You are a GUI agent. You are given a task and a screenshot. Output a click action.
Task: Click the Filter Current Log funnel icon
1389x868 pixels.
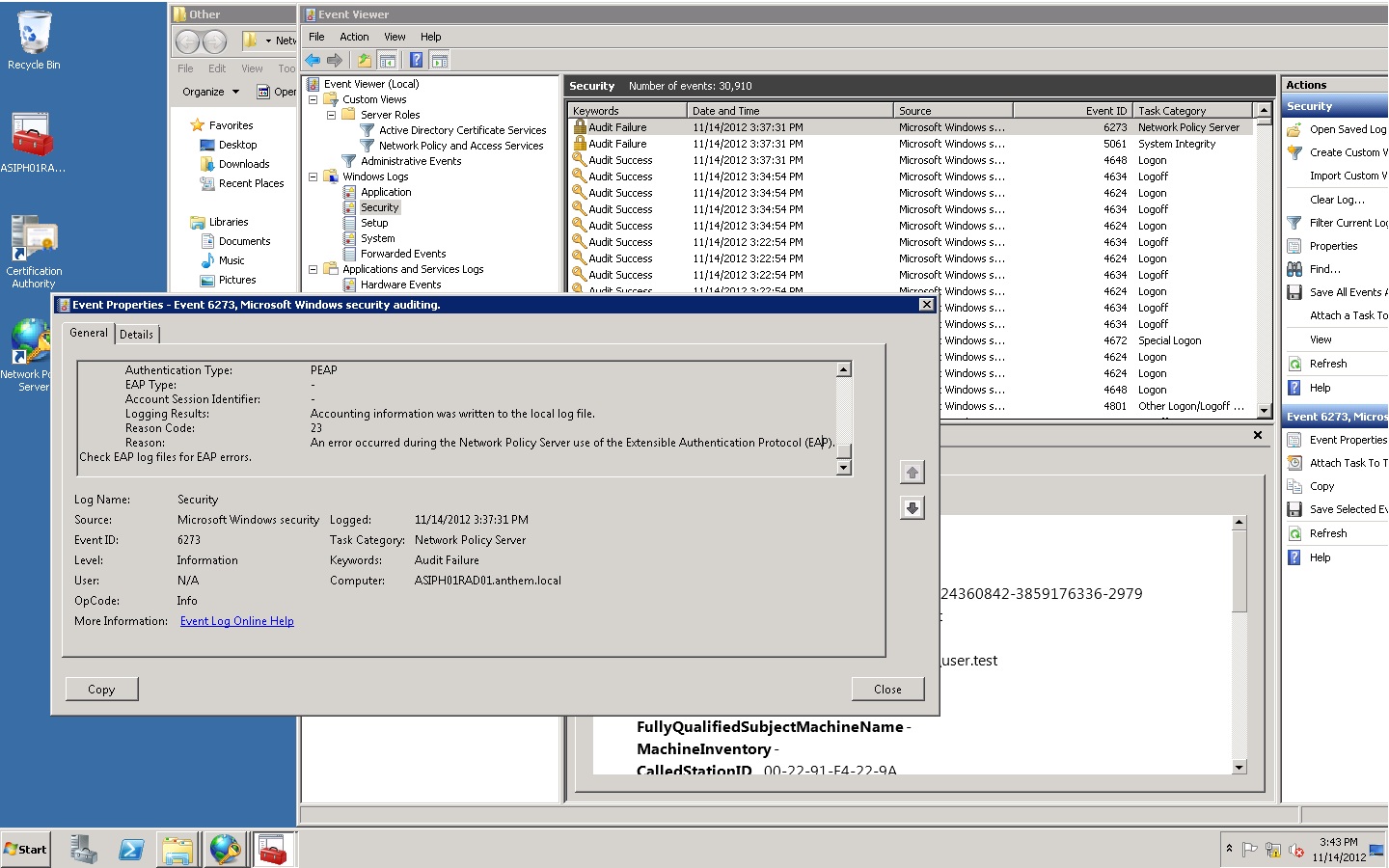(1294, 222)
